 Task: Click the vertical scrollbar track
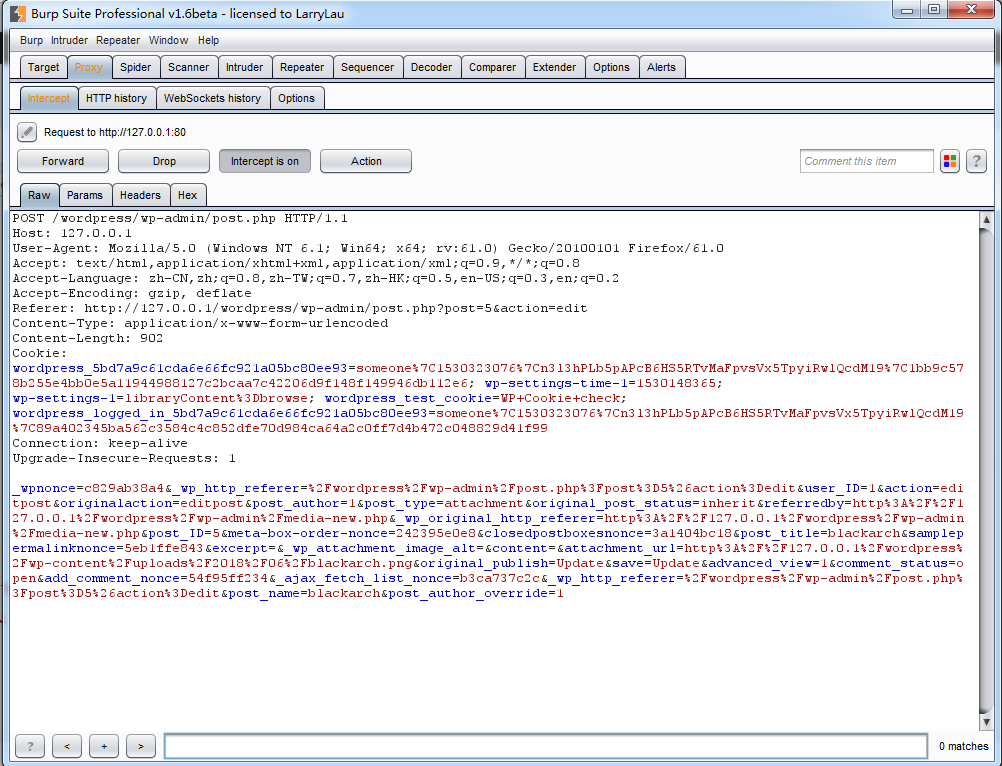click(986, 470)
